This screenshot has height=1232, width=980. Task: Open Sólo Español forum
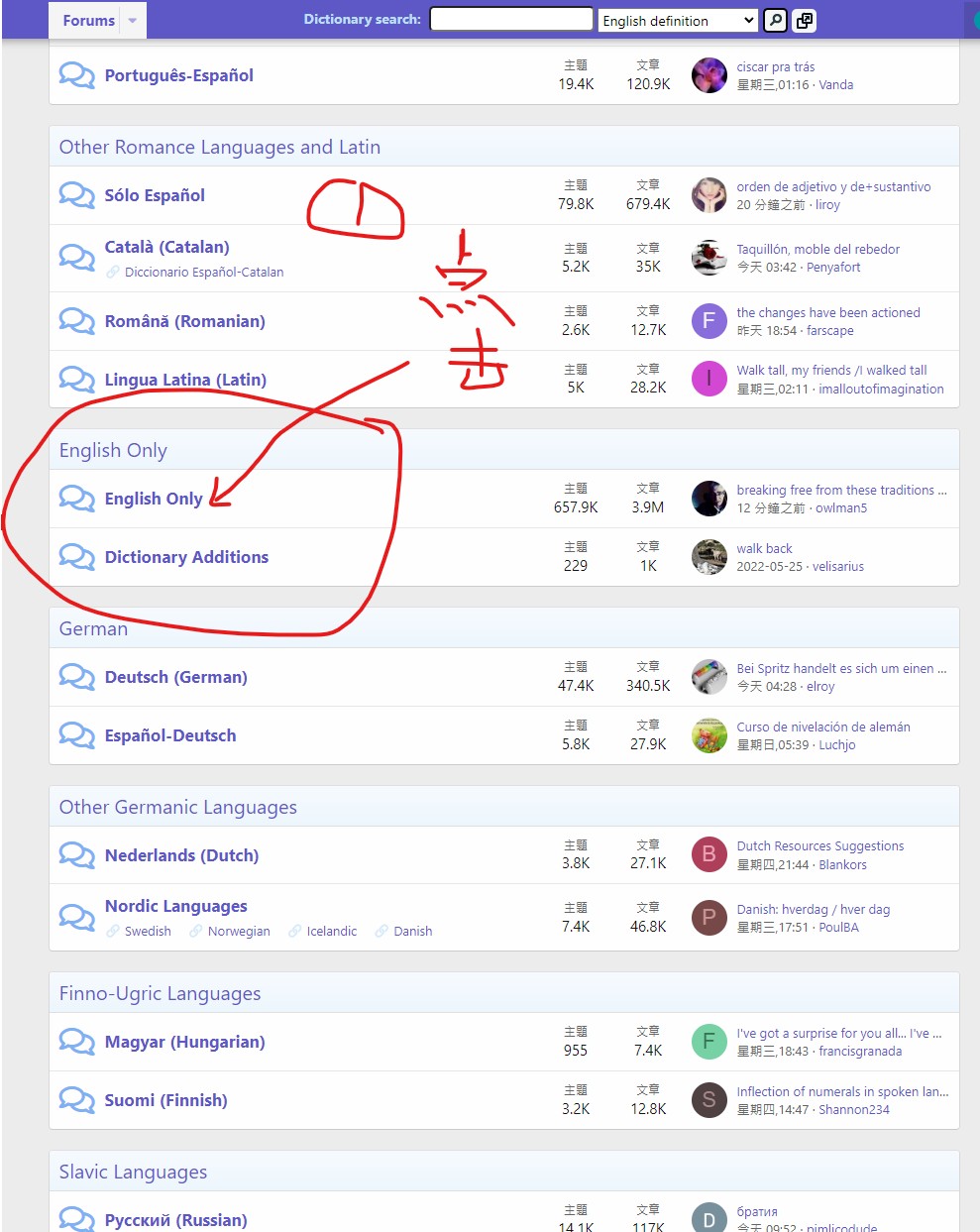point(155,195)
